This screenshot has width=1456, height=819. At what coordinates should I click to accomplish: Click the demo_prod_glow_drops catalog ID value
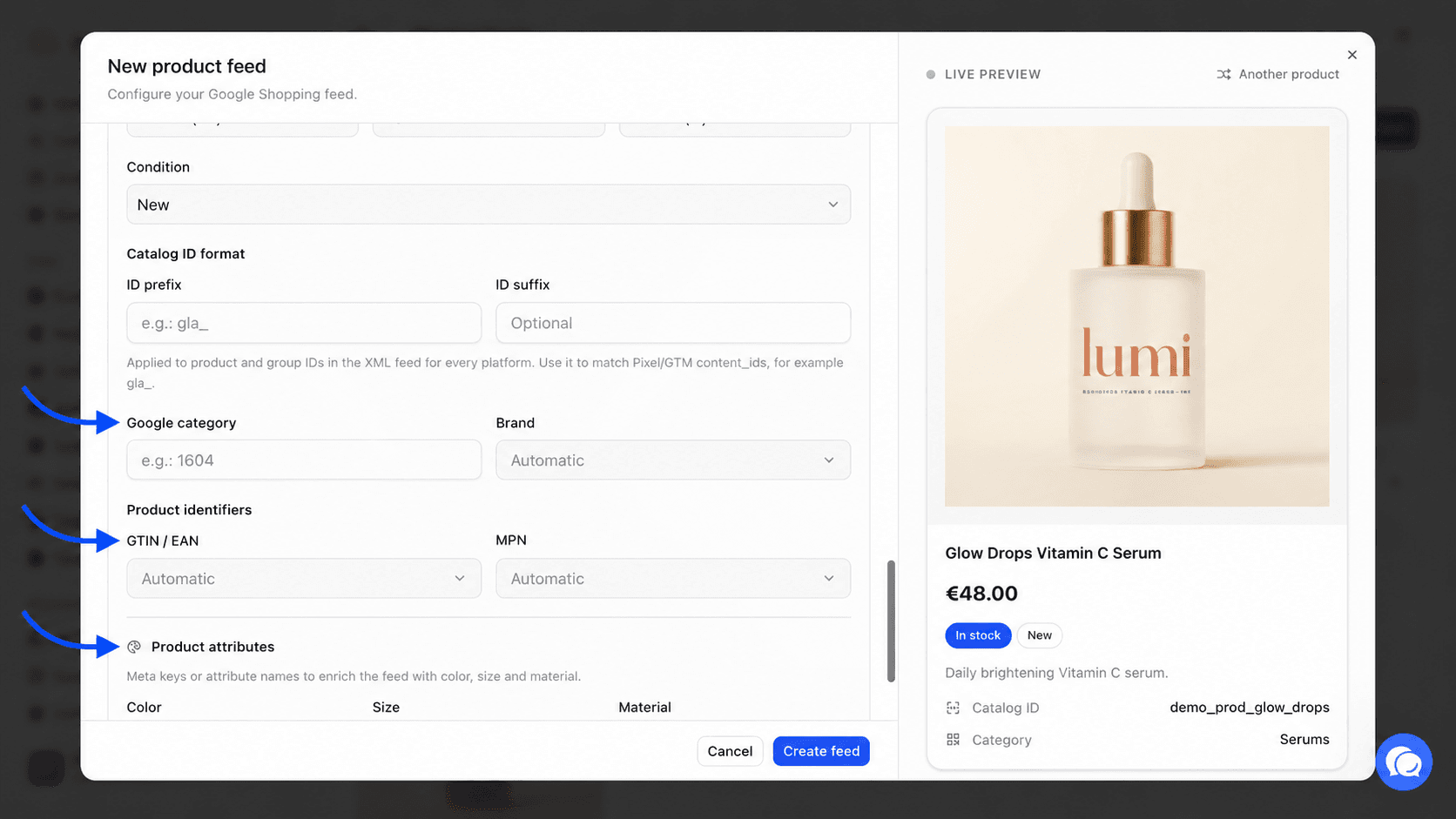coord(1249,708)
